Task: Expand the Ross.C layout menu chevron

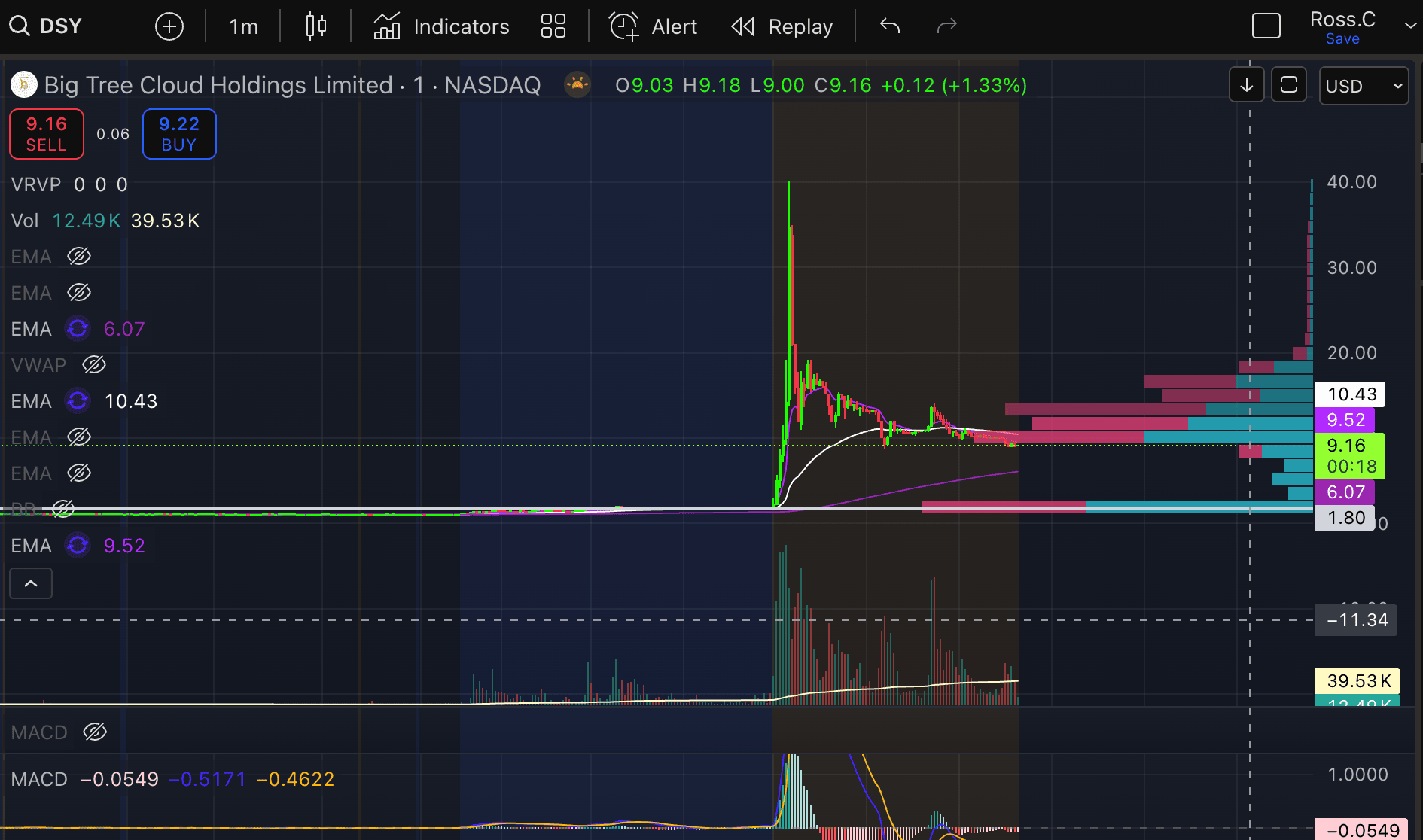Action: tap(1410, 26)
